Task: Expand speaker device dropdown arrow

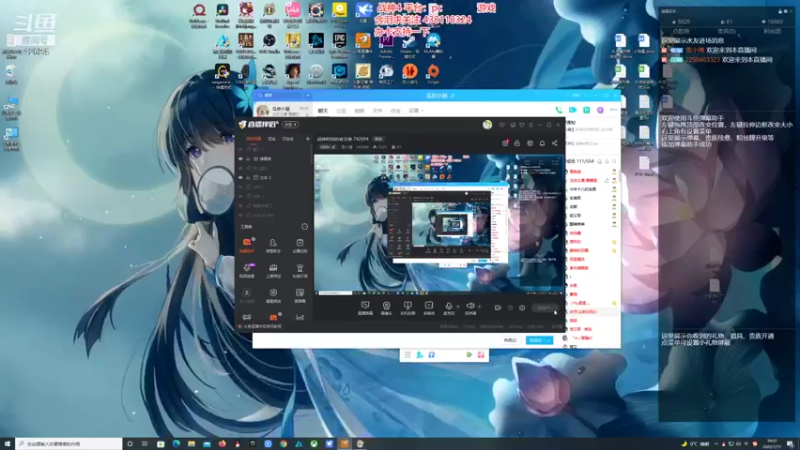Action: pos(479,307)
